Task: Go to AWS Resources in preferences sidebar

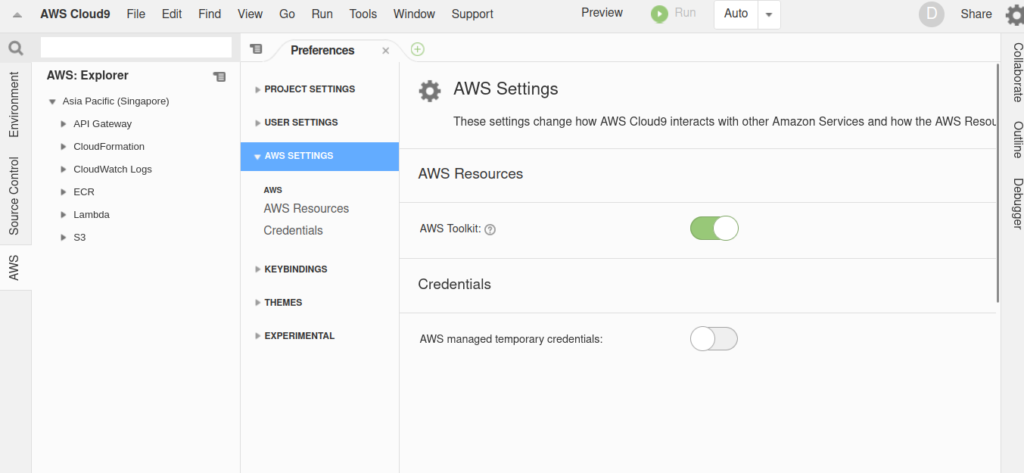Action: (306, 208)
